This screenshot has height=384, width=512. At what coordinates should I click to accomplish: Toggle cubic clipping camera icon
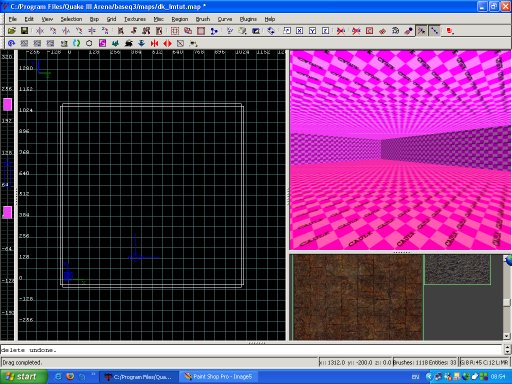click(256, 31)
